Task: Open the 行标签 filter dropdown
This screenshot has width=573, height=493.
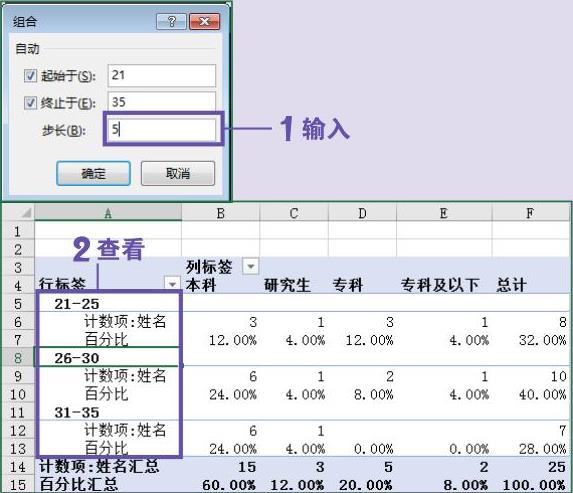Action: (172, 284)
